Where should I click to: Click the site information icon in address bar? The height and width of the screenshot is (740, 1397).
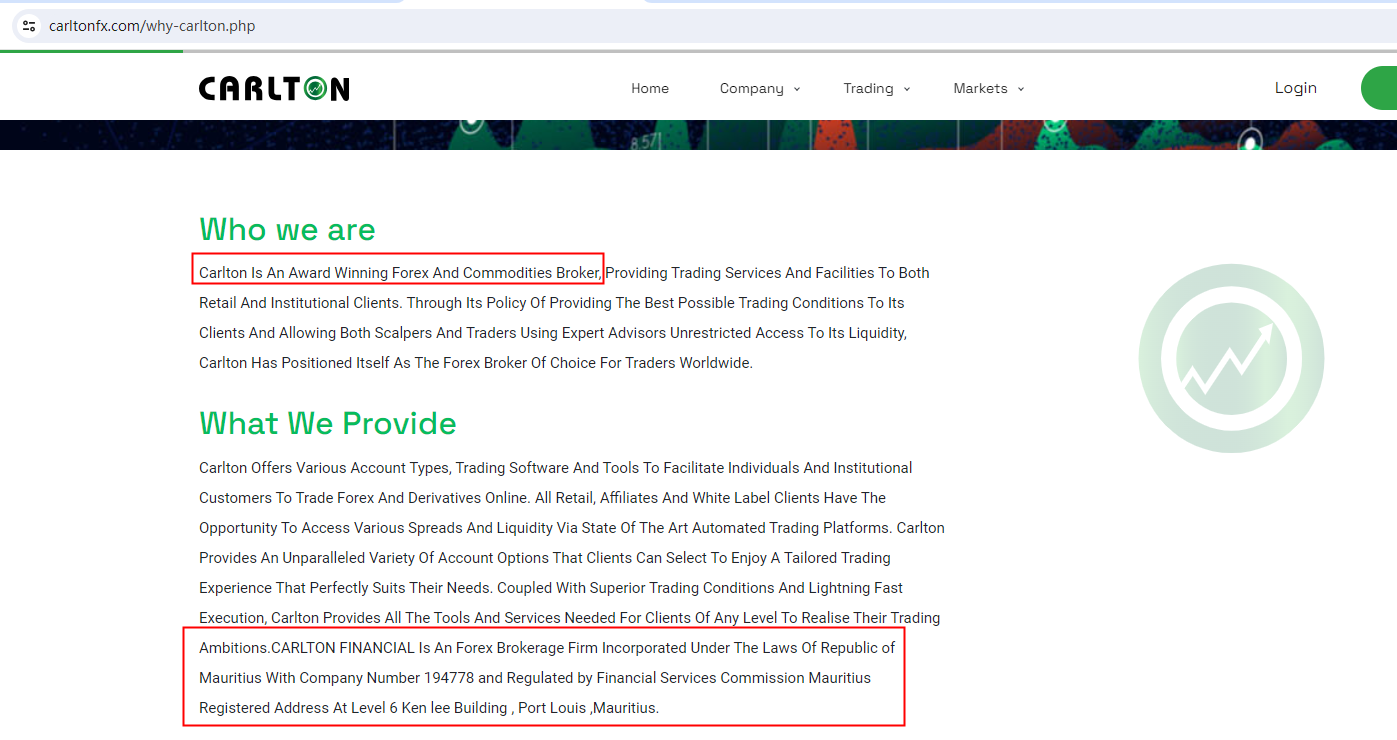coord(29,26)
